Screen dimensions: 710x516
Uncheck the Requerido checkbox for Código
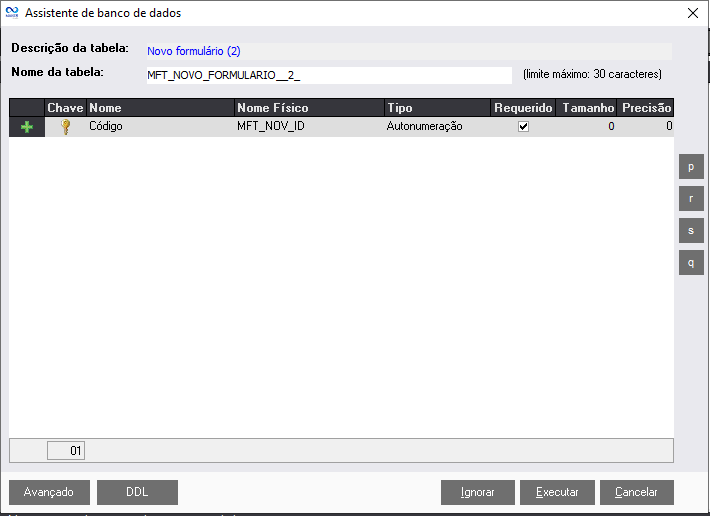pos(522,127)
